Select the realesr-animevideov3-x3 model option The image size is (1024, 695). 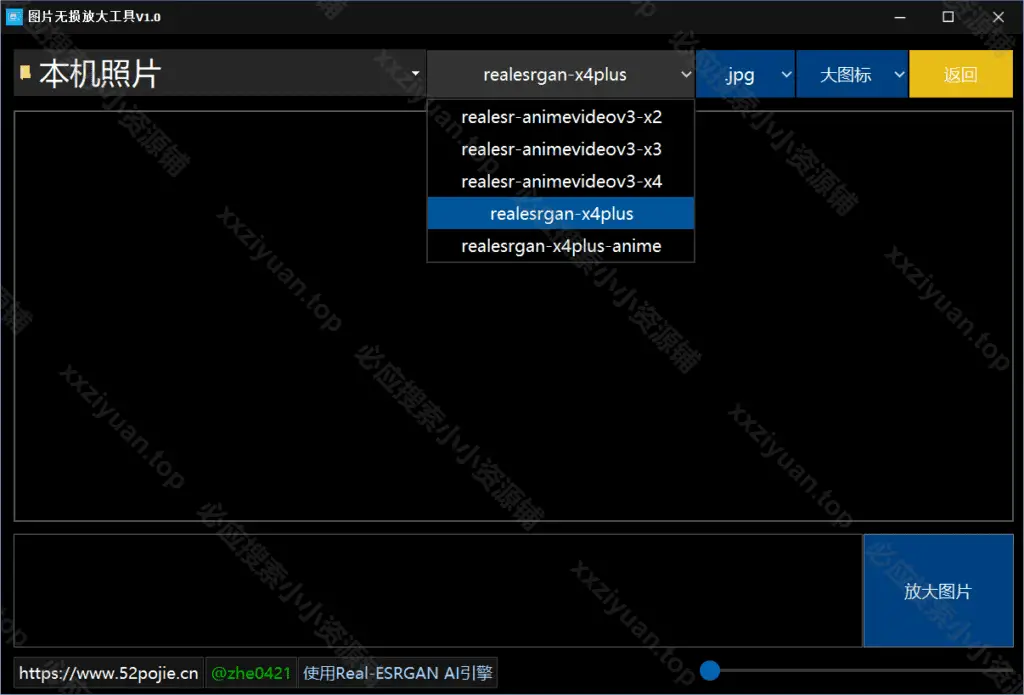click(x=561, y=150)
